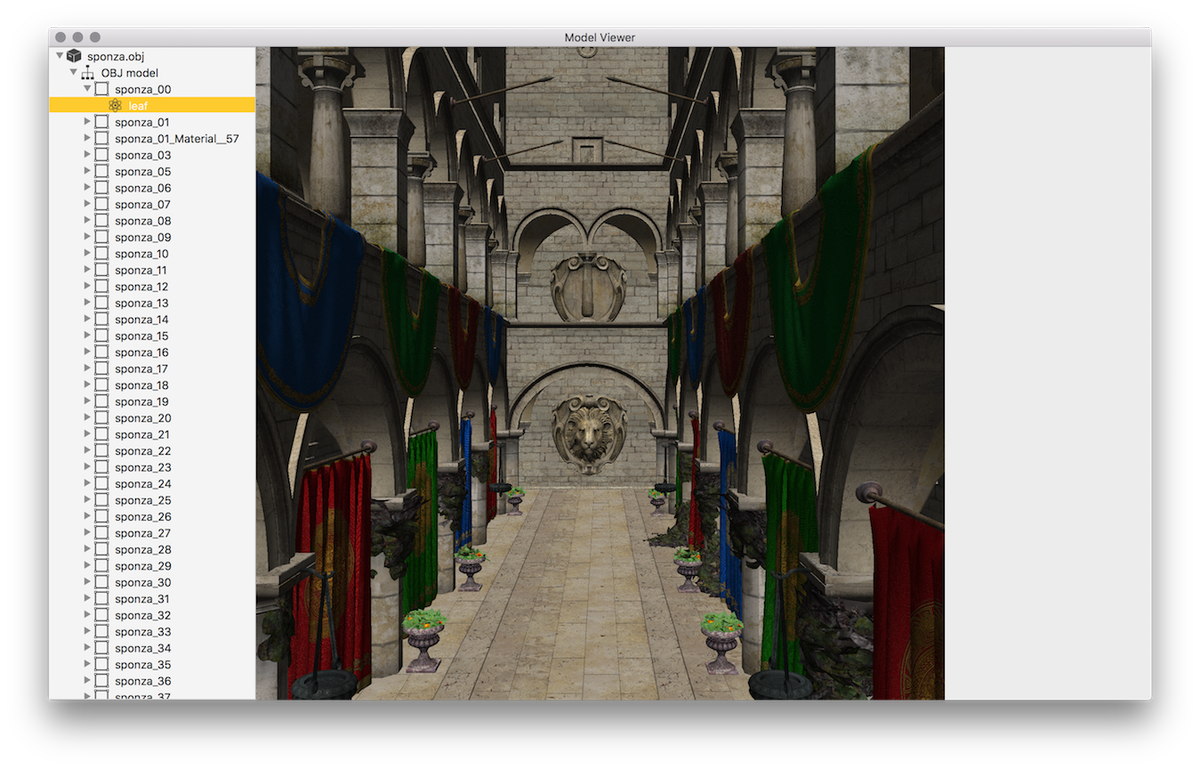Image resolution: width=1200 pixels, height=769 pixels.
Task: Click the square mesh icon for sponza_03
Action: pyautogui.click(x=101, y=155)
